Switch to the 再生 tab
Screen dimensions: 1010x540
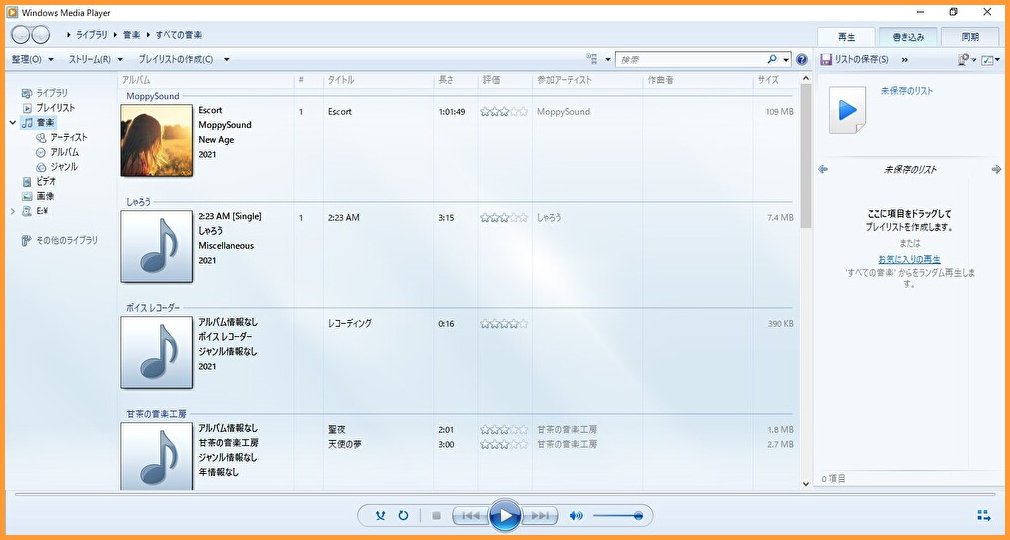[x=846, y=37]
